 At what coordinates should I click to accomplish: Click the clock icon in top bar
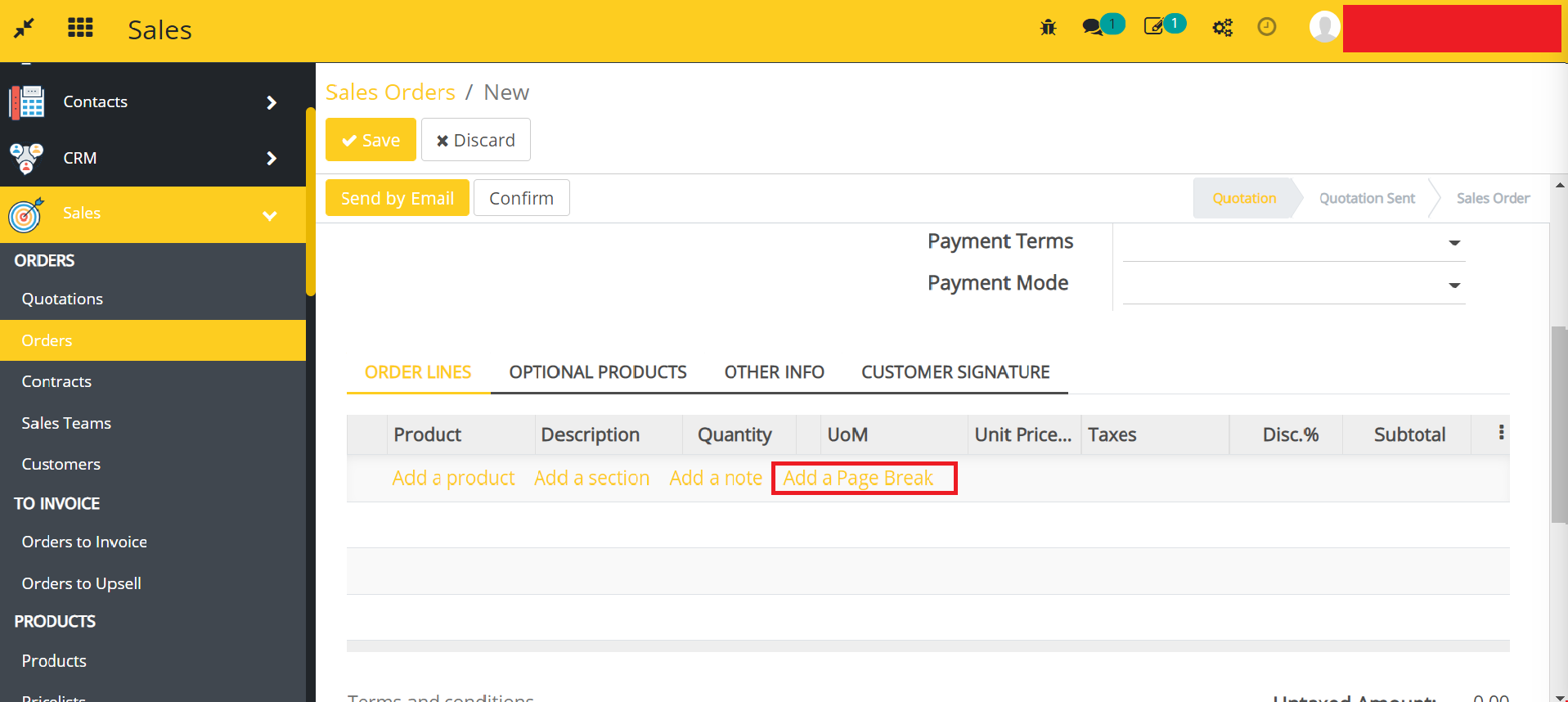pos(1266,27)
